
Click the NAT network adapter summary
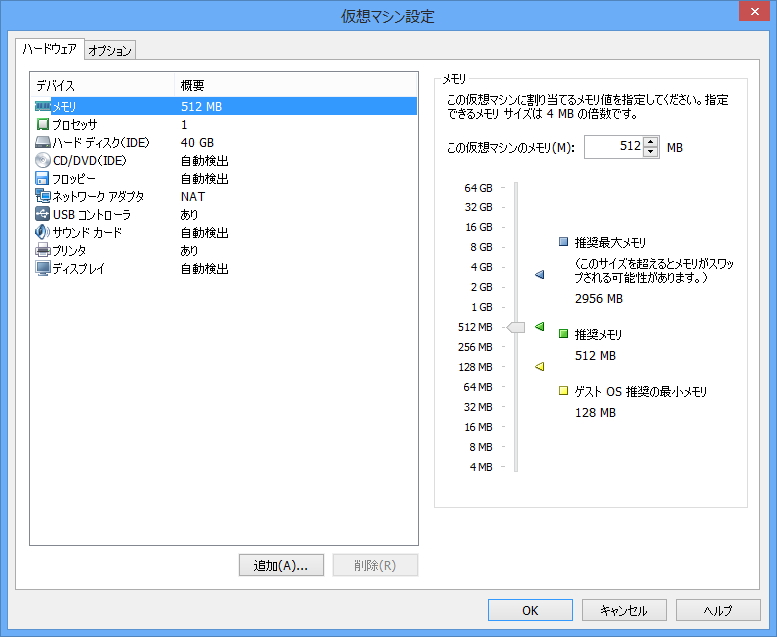193,196
